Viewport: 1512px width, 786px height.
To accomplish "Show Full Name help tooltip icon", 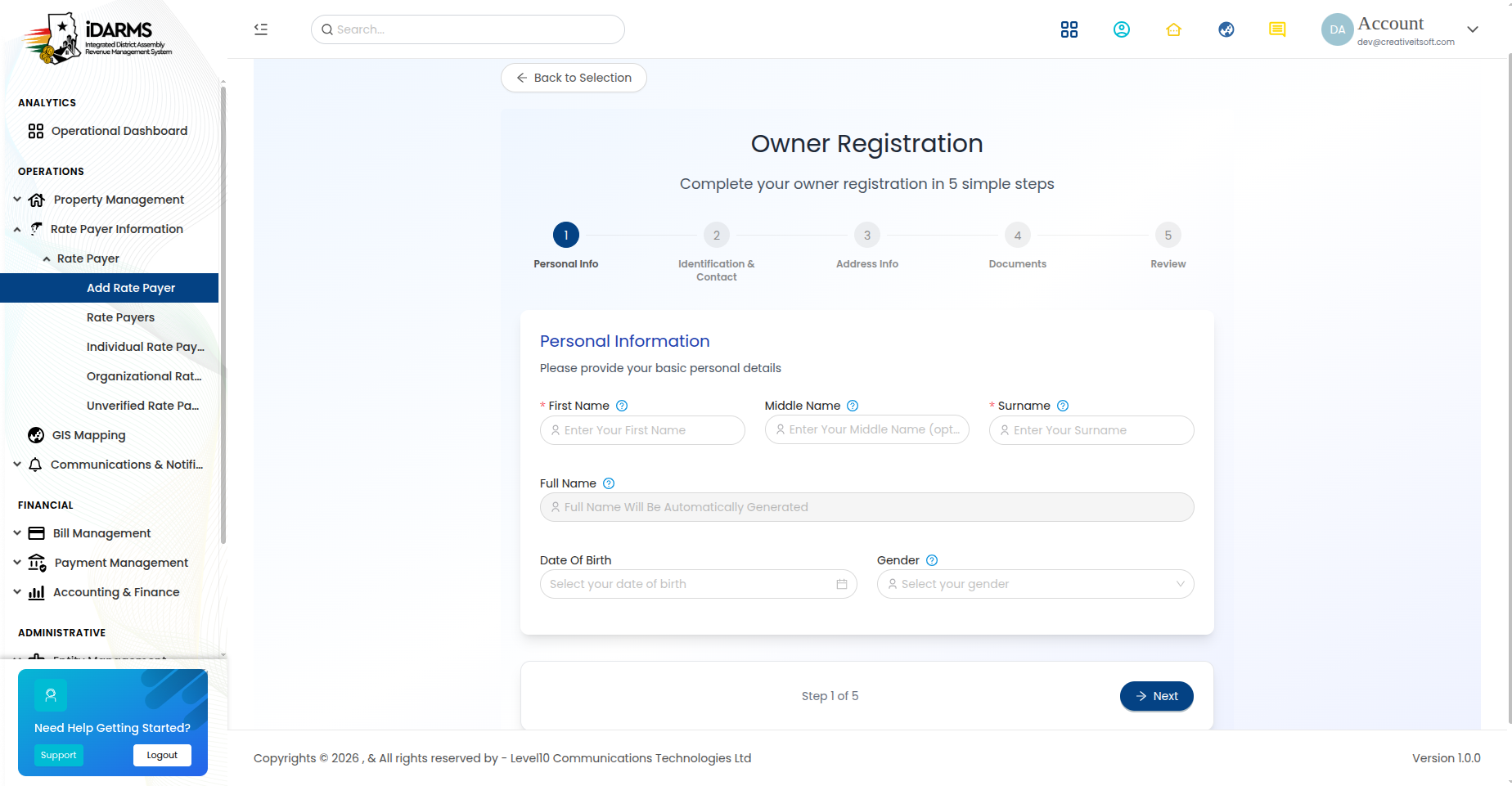I will point(609,483).
